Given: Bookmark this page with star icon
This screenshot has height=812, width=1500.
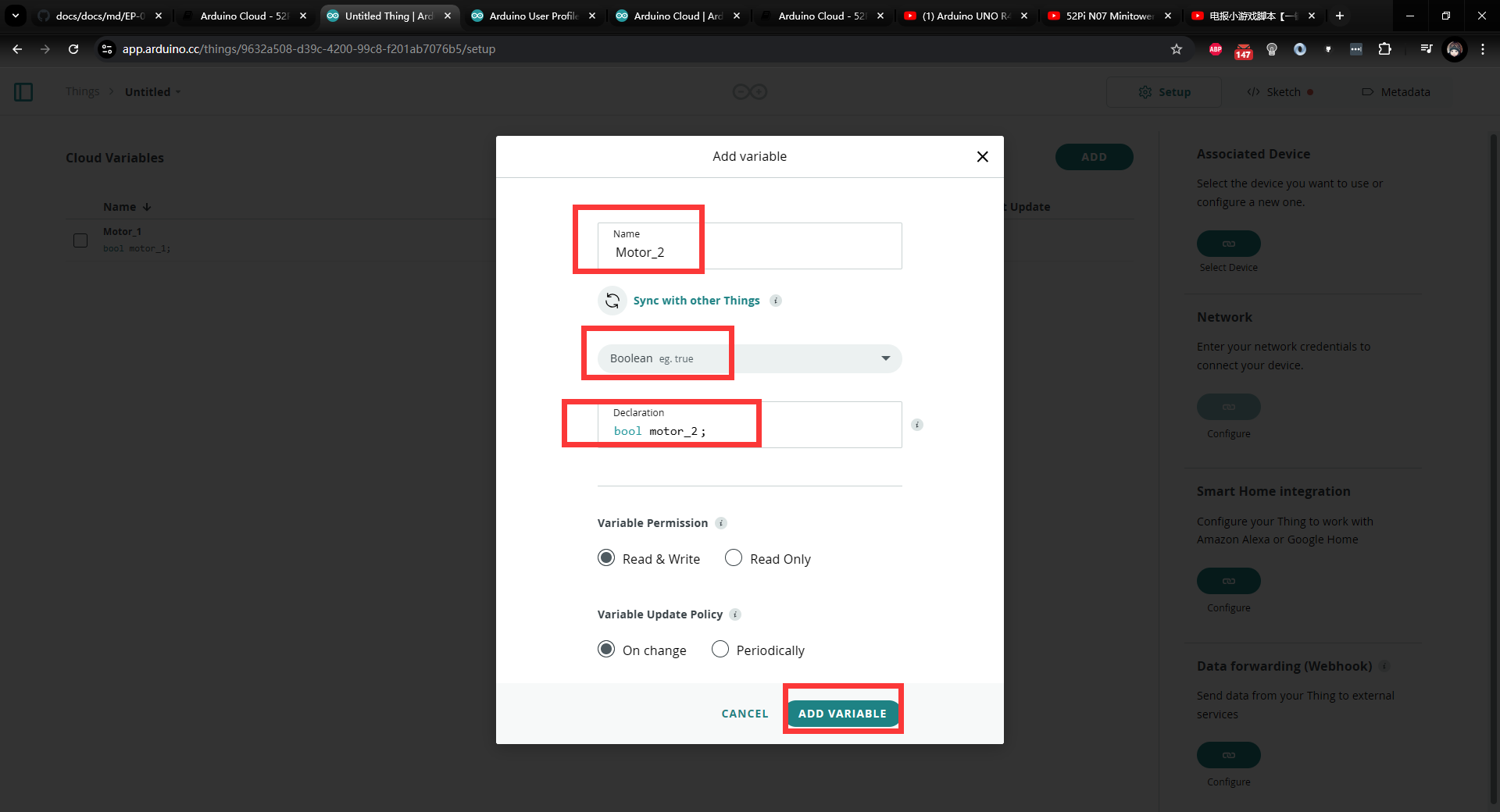Looking at the screenshot, I should coord(1177,49).
